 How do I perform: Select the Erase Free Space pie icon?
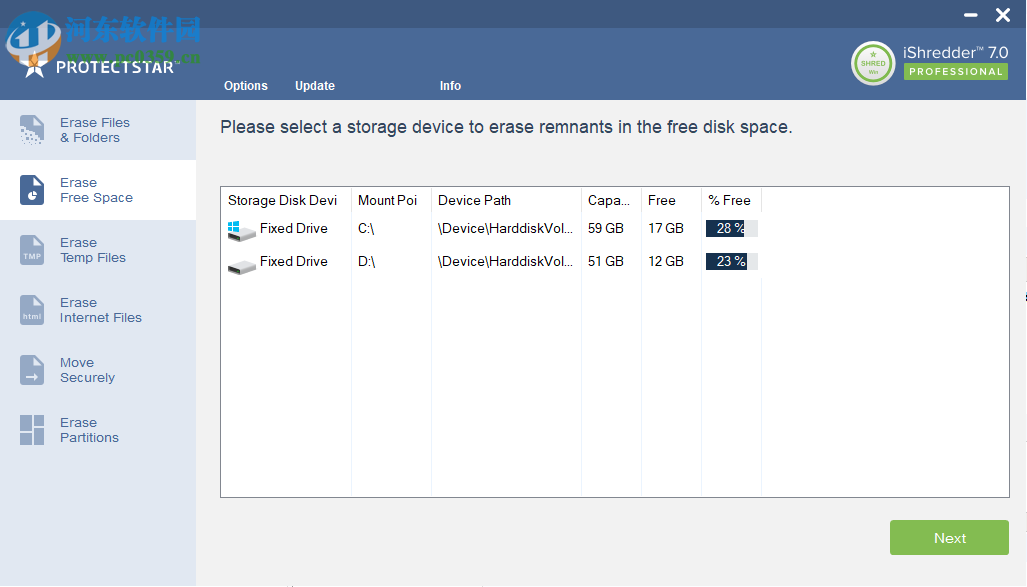pyautogui.click(x=32, y=190)
